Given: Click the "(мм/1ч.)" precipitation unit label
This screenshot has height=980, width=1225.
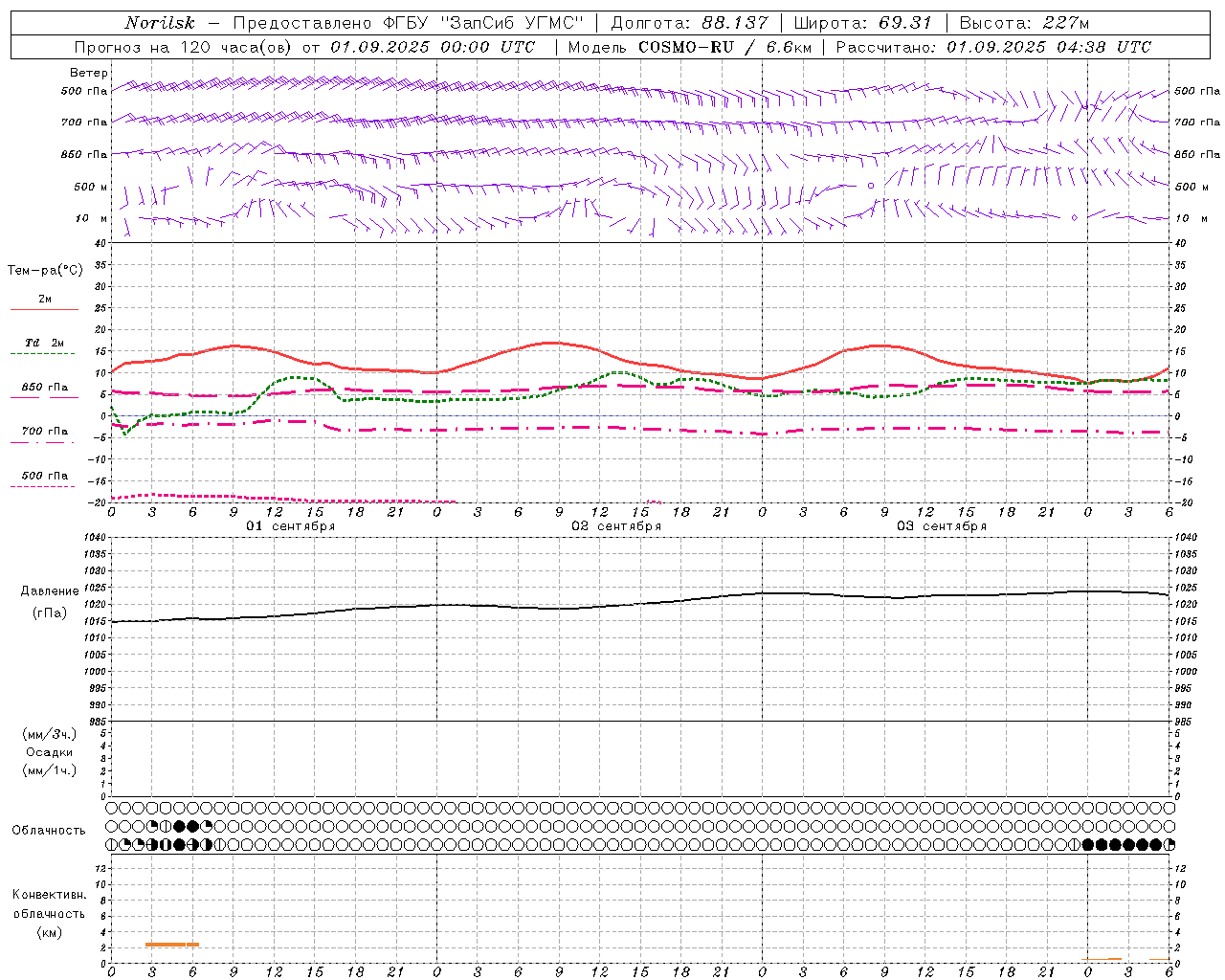Looking at the screenshot, I should tap(49, 770).
